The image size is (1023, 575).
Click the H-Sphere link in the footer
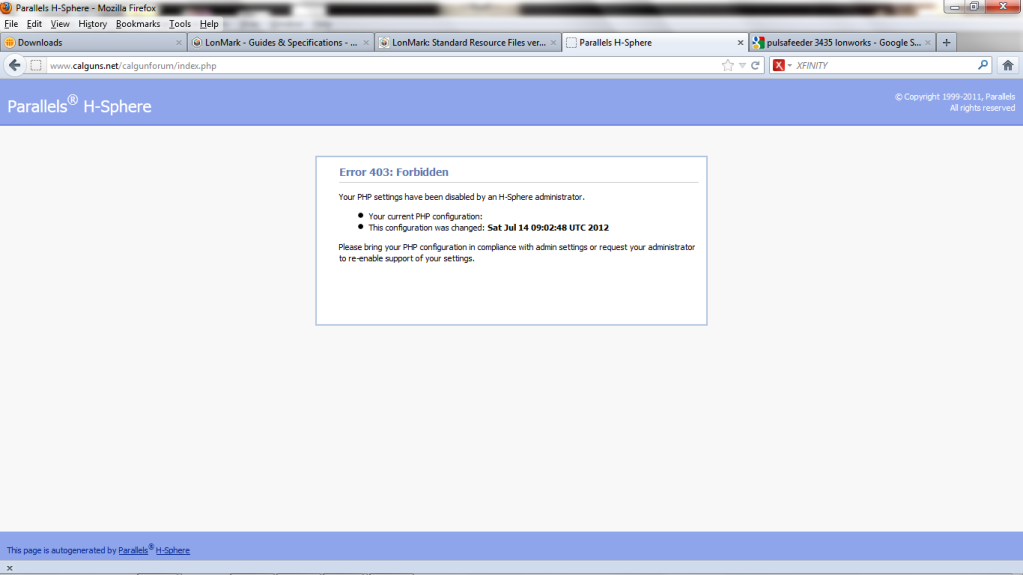pos(173,550)
